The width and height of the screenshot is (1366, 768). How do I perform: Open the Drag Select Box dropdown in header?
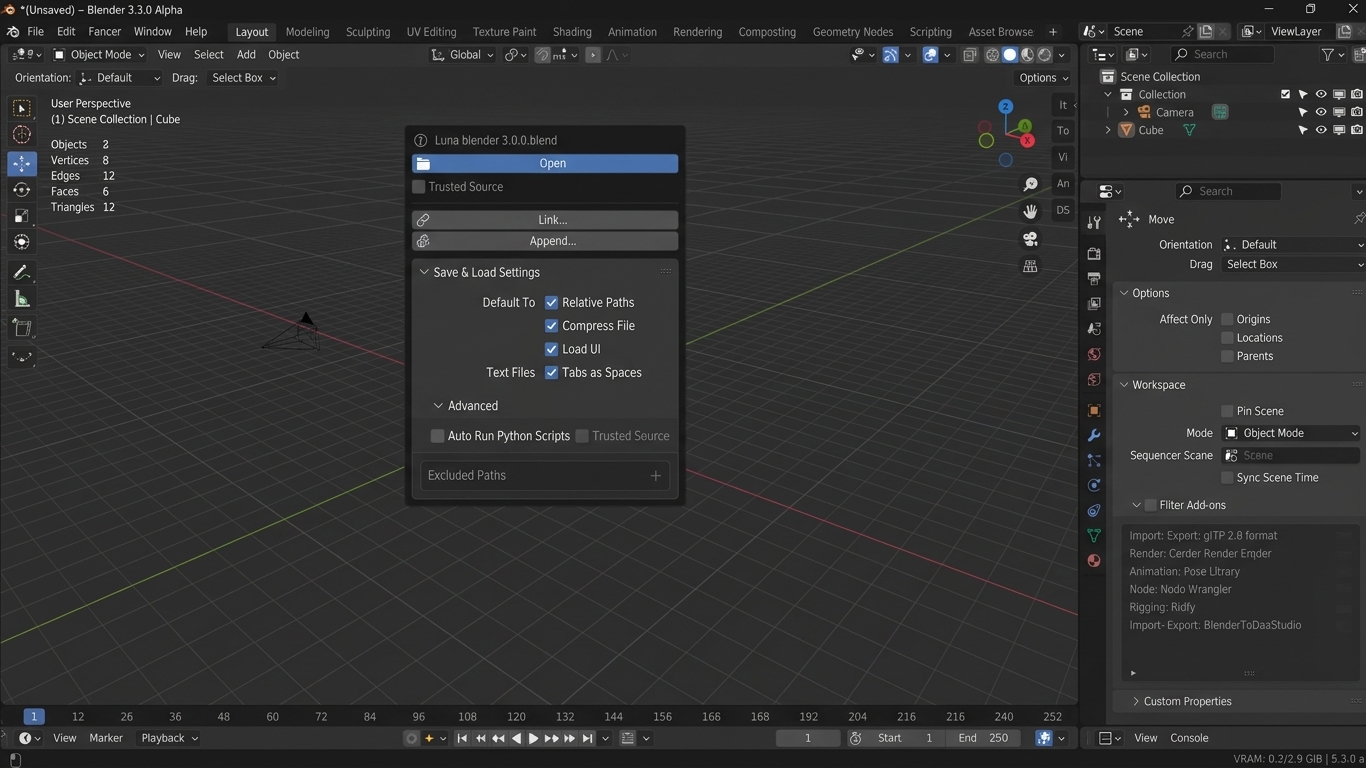243,78
